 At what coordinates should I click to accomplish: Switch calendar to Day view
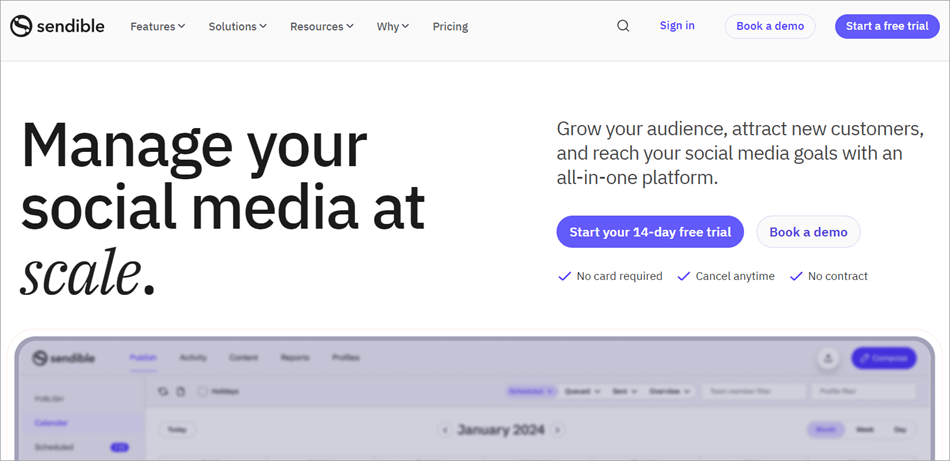click(x=900, y=429)
